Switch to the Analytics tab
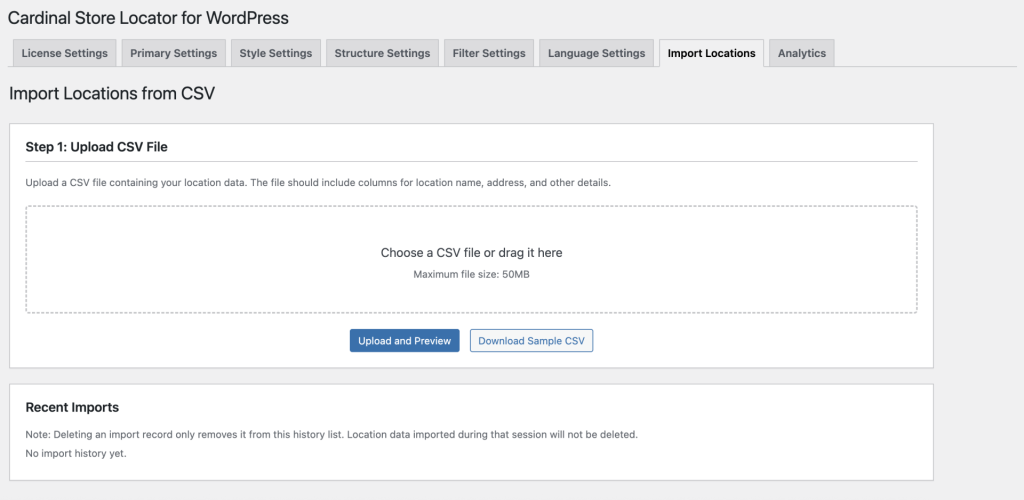This screenshot has width=1024, height=500. click(x=801, y=53)
